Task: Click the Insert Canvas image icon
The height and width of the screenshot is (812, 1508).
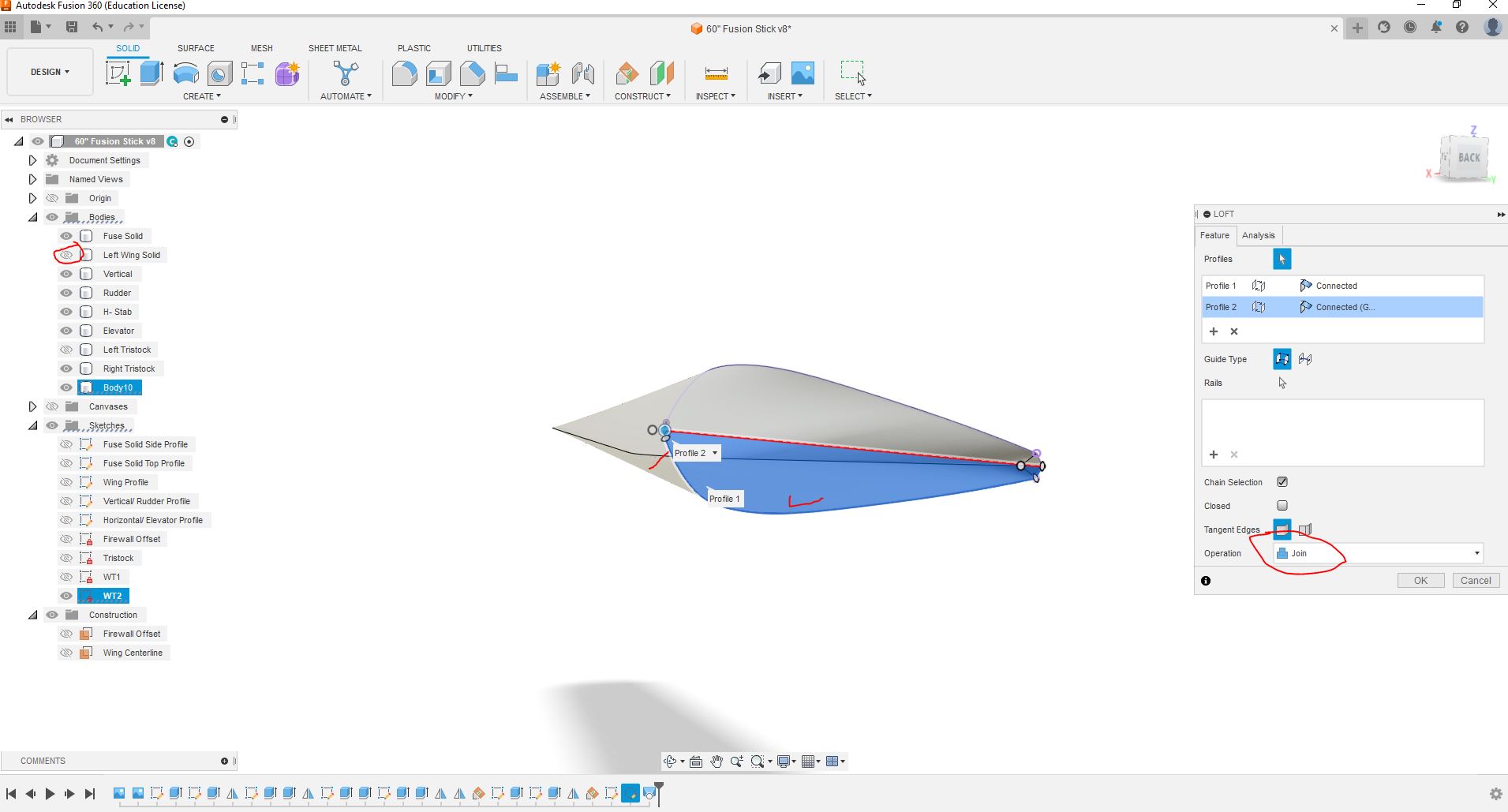Action: tap(803, 73)
